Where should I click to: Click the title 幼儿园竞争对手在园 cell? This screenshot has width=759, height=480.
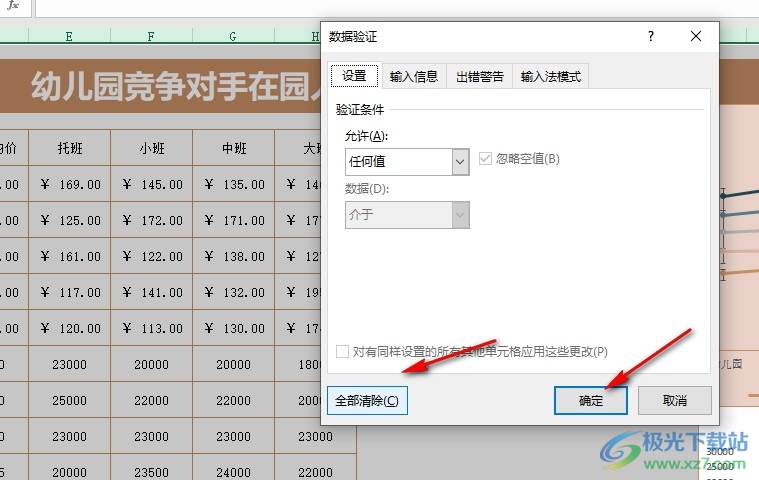pyautogui.click(x=160, y=86)
